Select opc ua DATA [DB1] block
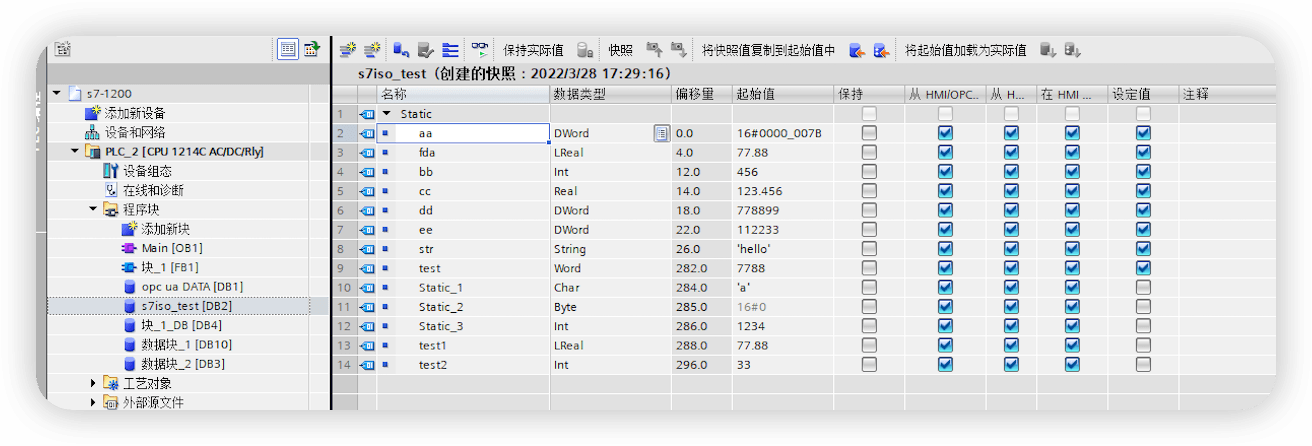The width and height of the screenshot is (1312, 446). click(192, 287)
